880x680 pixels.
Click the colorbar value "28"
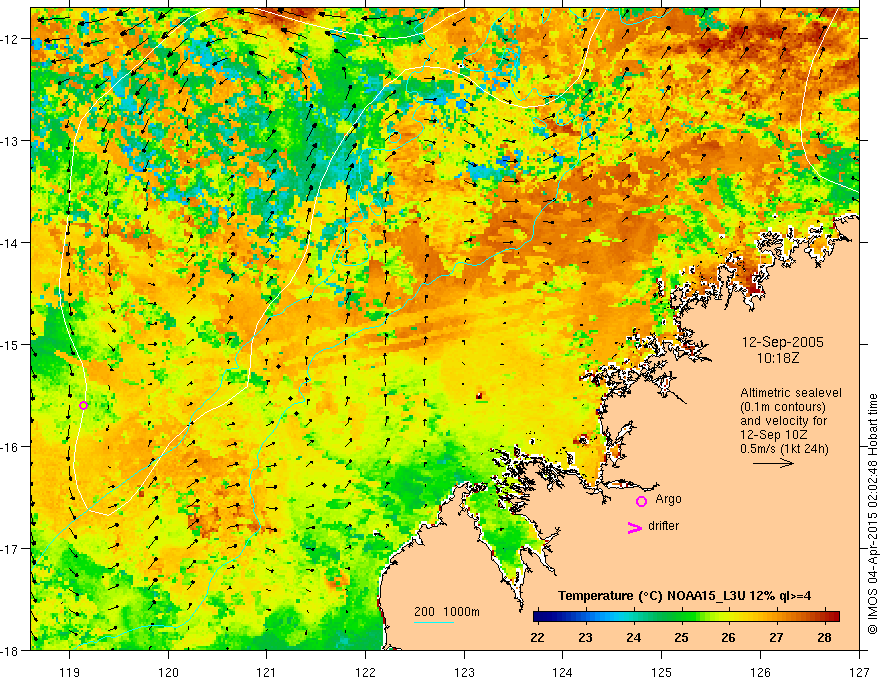(x=824, y=637)
